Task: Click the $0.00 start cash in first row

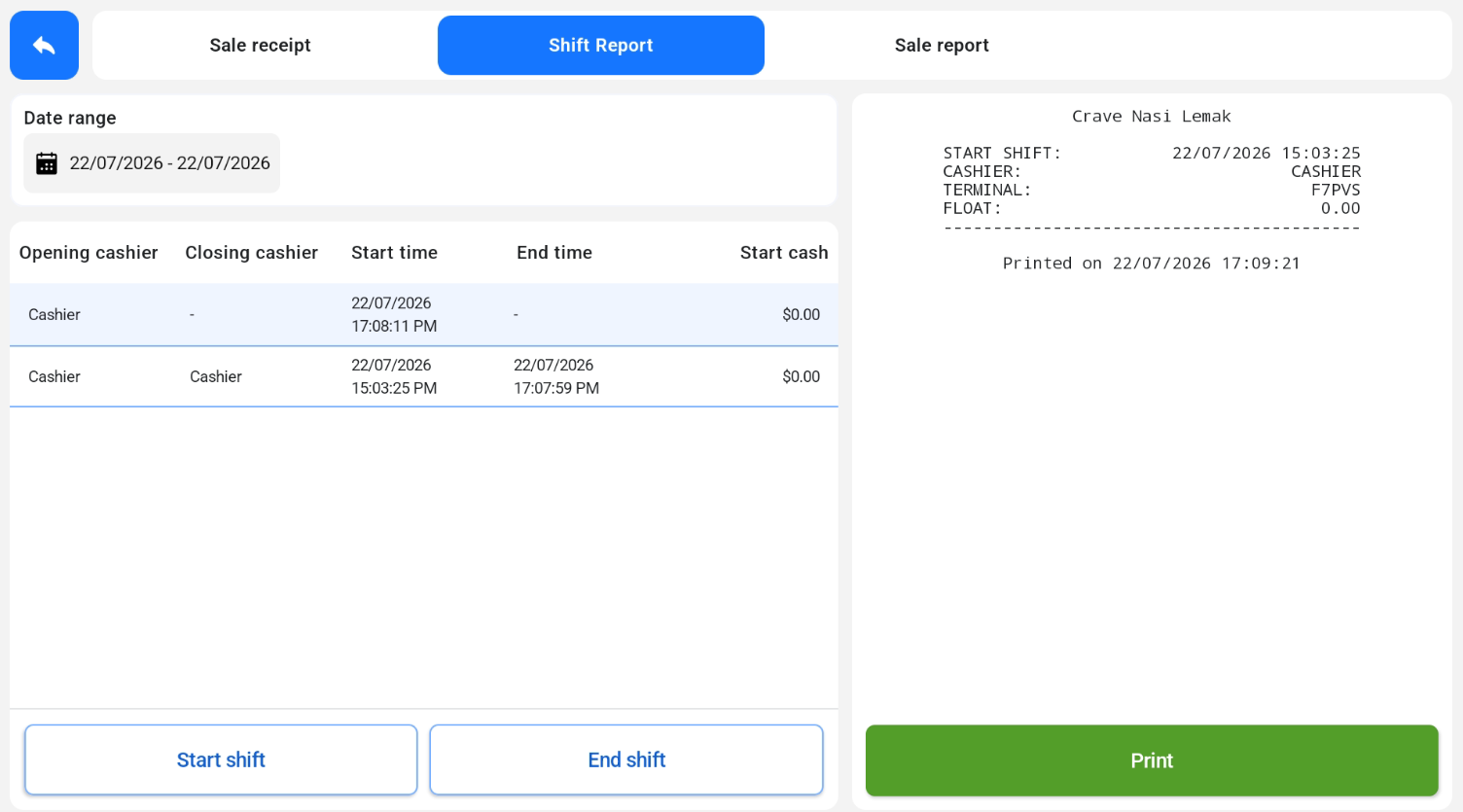Action: point(802,314)
